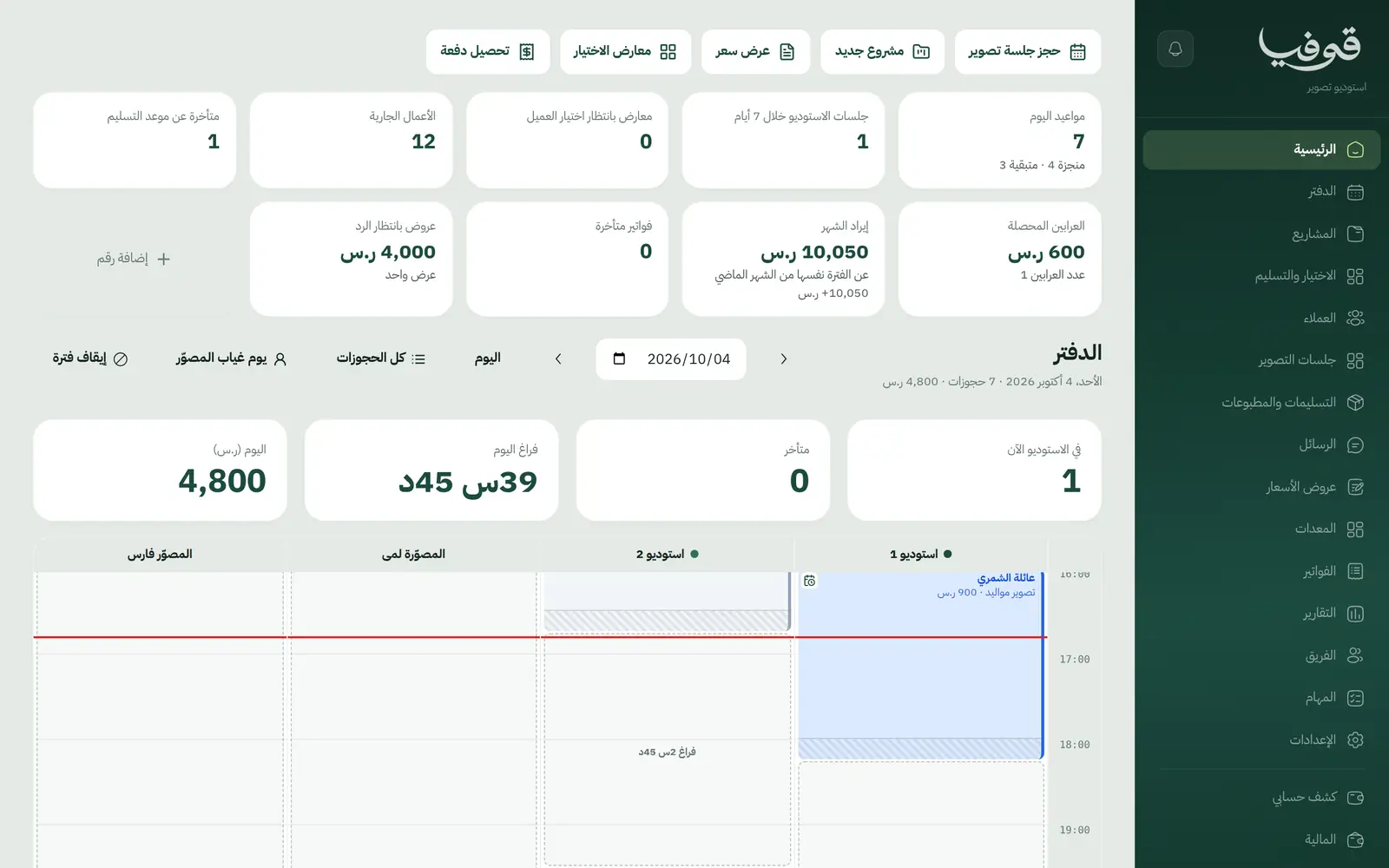Click the التسليمات والمطبوعات box icon
The image size is (1389, 868).
(x=1355, y=403)
